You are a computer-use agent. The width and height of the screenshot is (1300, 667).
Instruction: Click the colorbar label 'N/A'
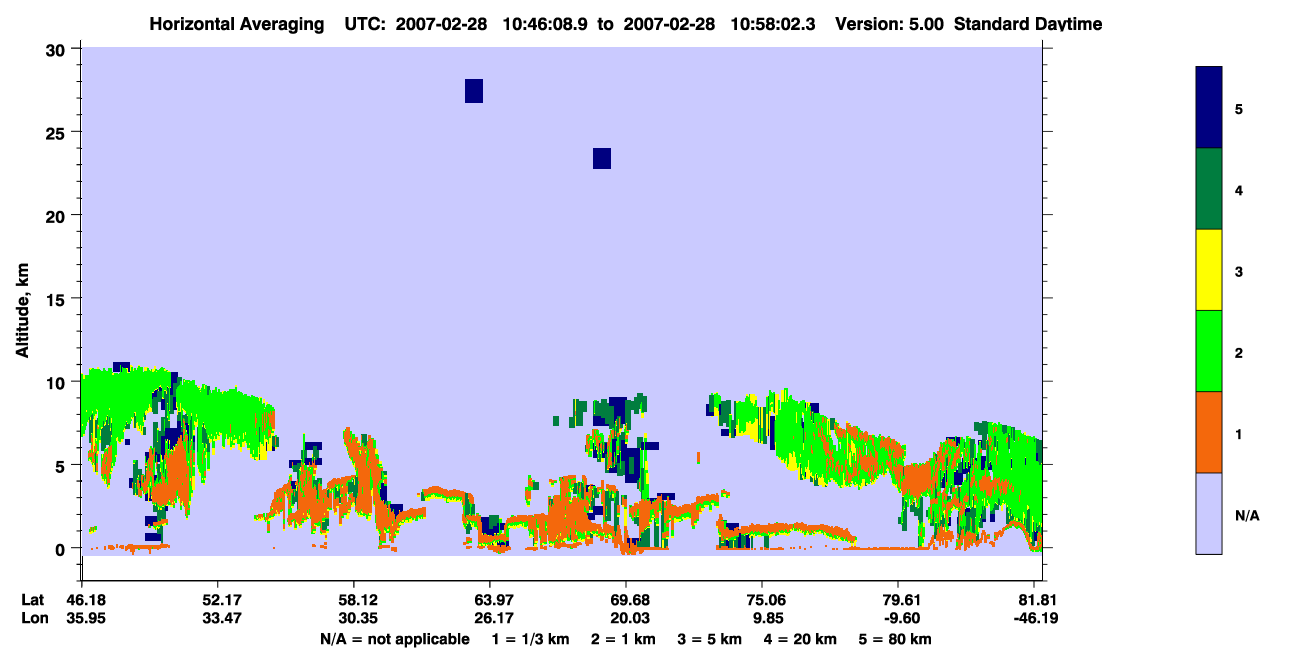tap(1246, 516)
